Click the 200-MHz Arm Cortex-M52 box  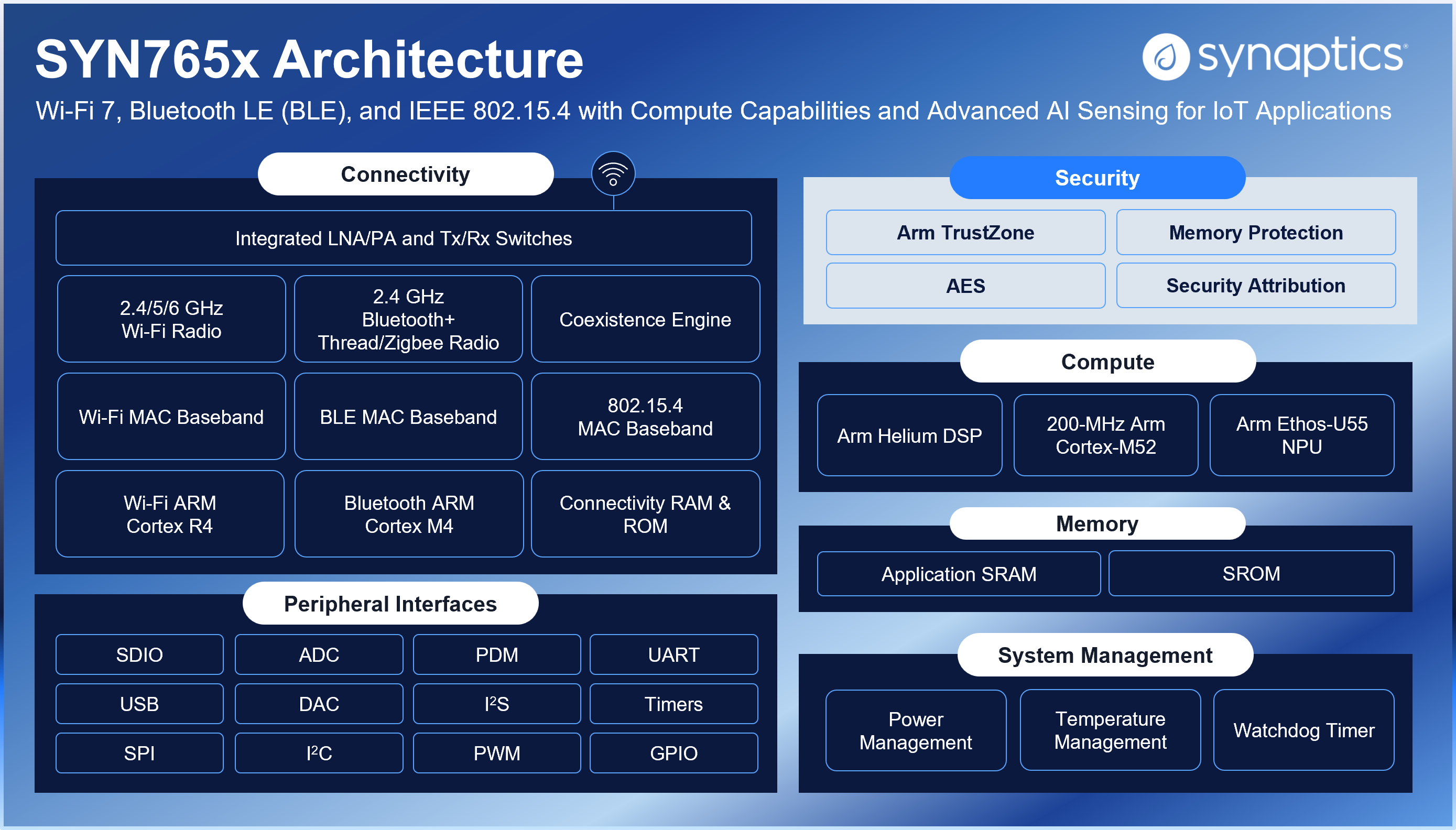tap(1105, 435)
